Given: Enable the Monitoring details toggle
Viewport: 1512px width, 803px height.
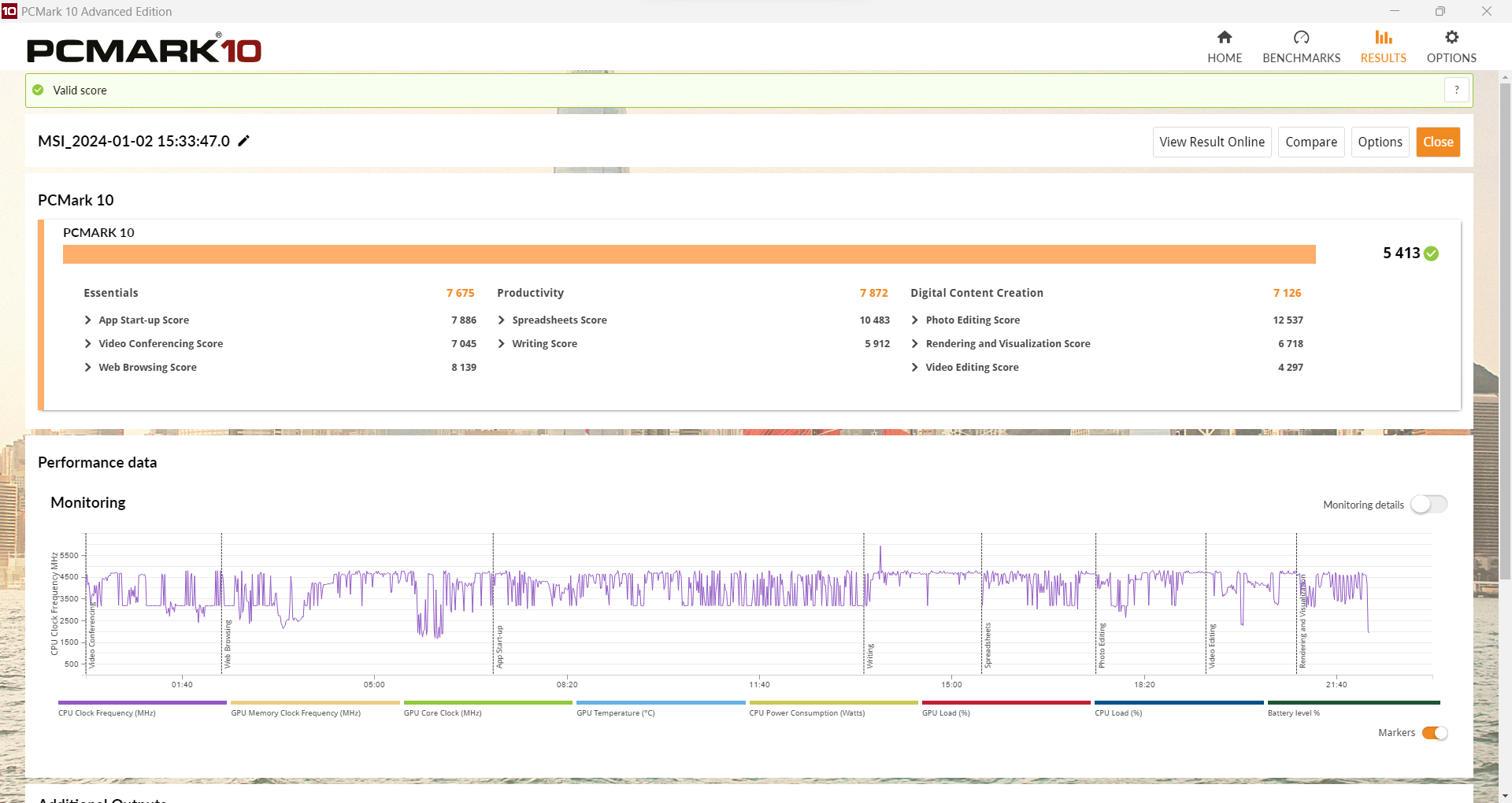Looking at the screenshot, I should click(1429, 505).
